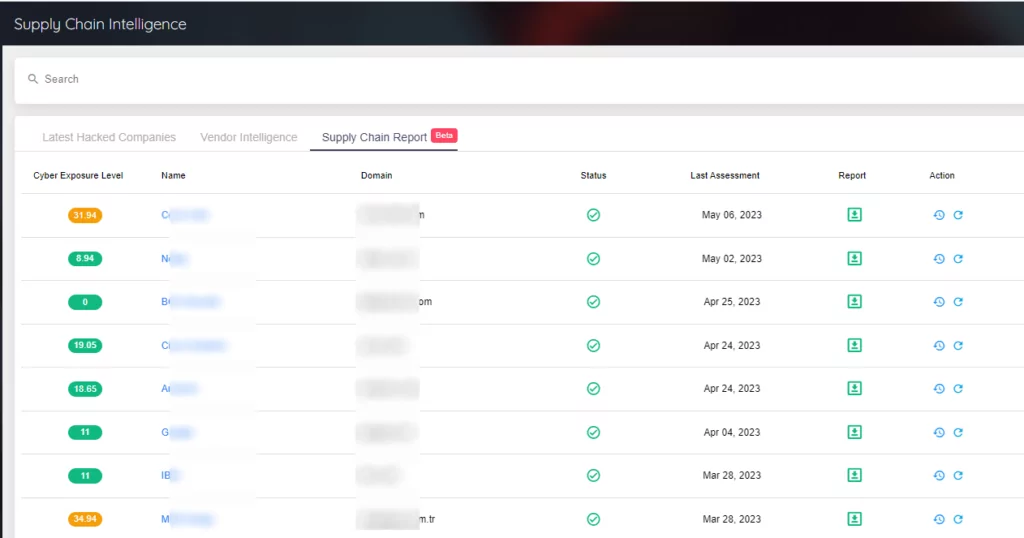View history for the 19.05 exposure row
This screenshot has width=1024, height=538.
click(x=939, y=345)
